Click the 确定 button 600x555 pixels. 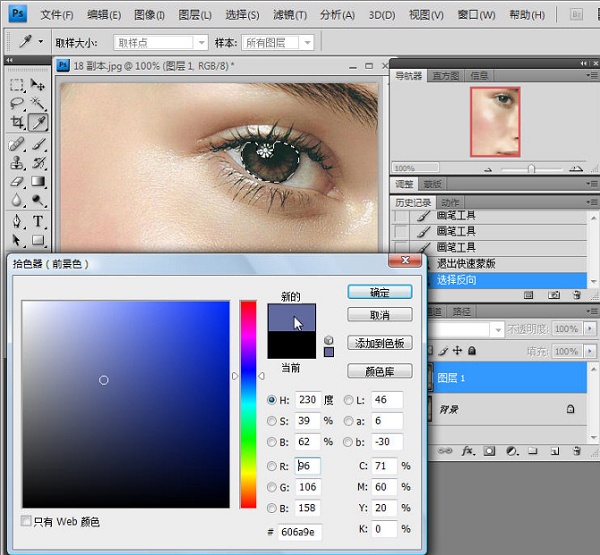[380, 292]
